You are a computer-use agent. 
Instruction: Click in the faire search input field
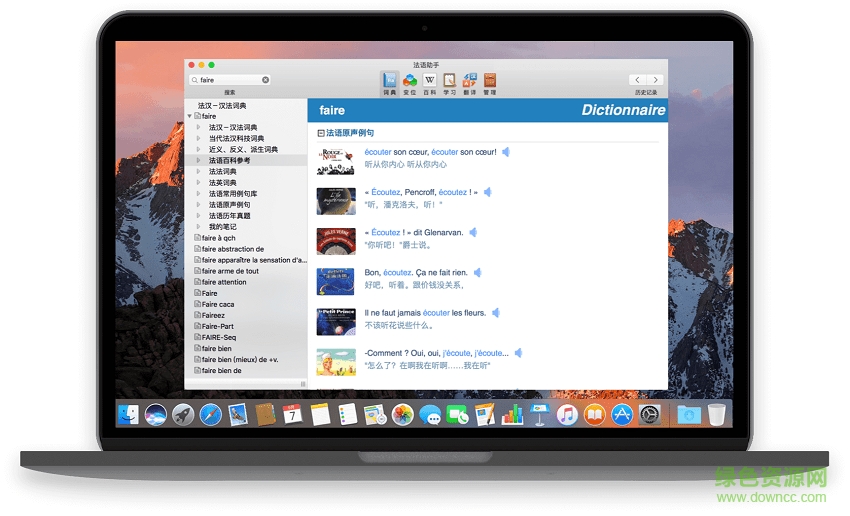tap(228, 80)
